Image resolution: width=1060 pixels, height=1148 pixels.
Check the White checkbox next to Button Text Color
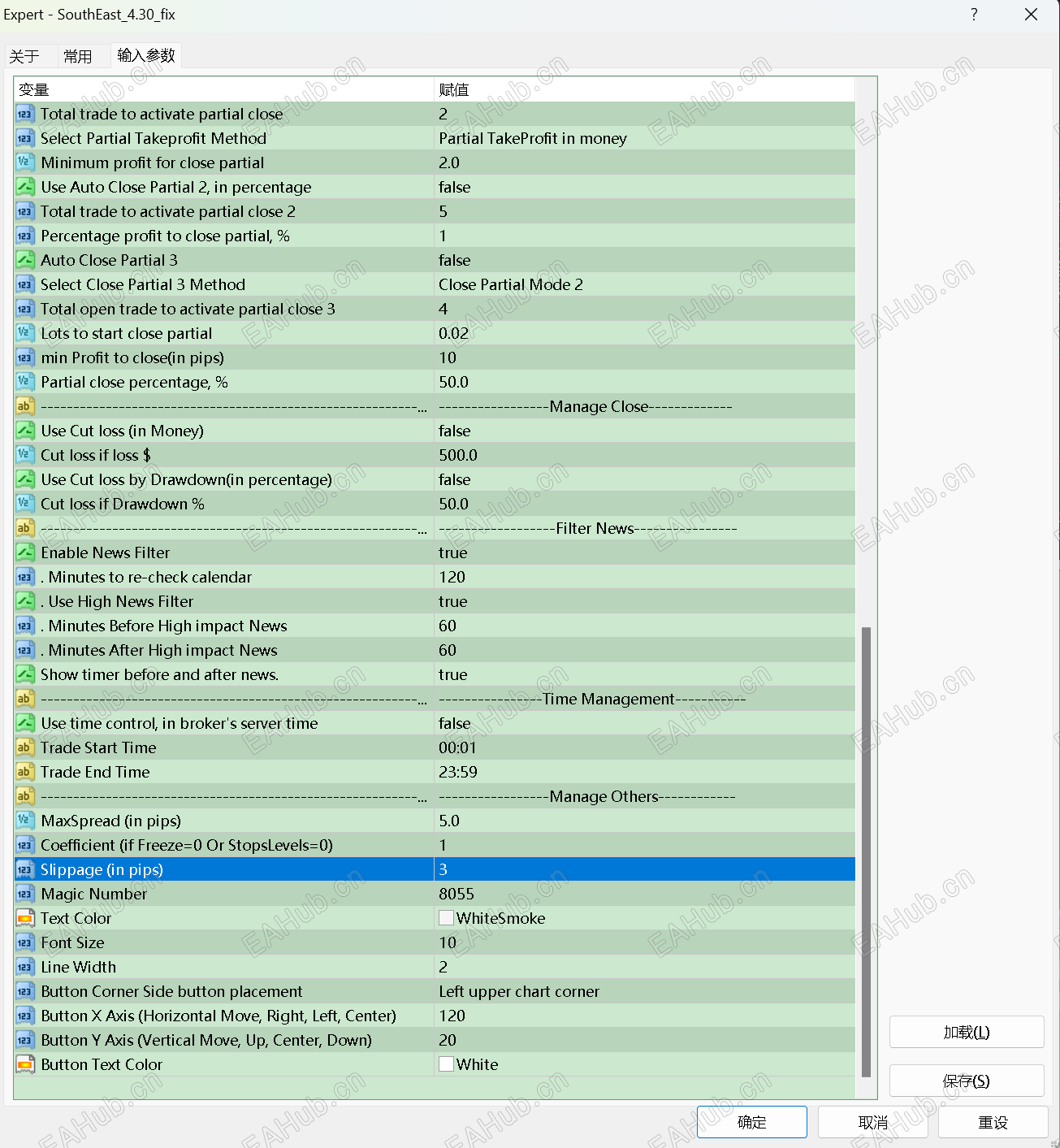(x=446, y=1064)
